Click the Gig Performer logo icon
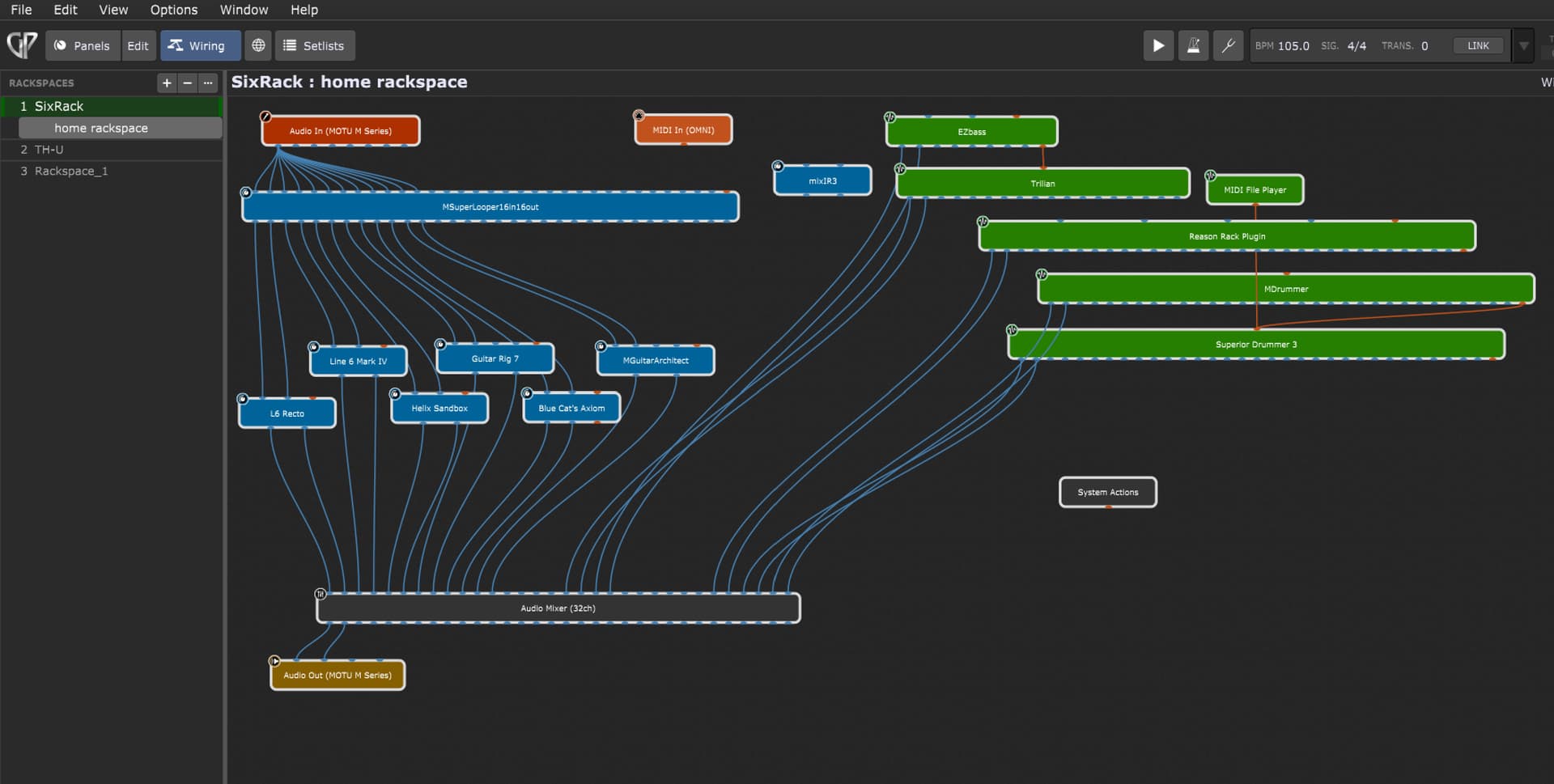The width and height of the screenshot is (1554, 784). pyautogui.click(x=22, y=45)
